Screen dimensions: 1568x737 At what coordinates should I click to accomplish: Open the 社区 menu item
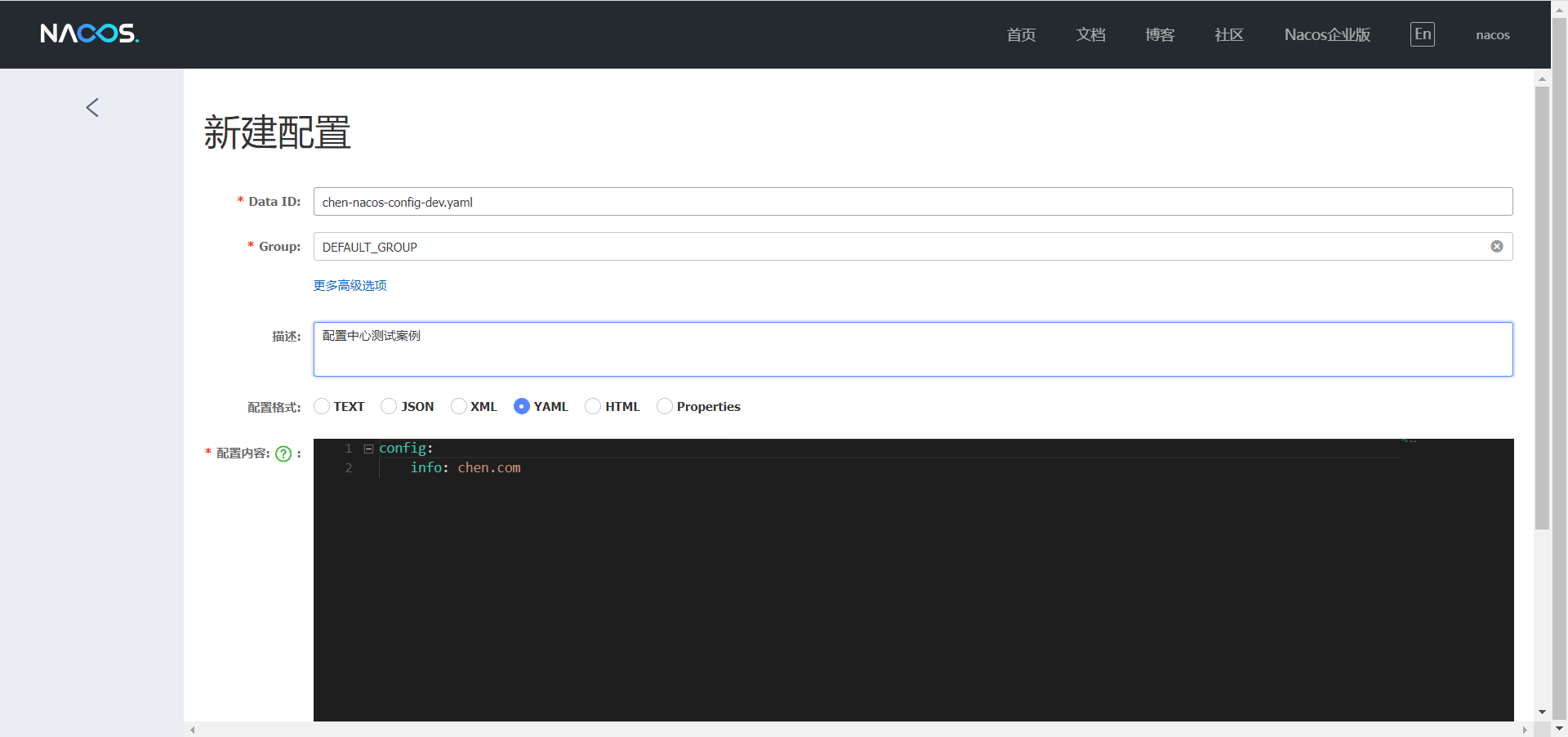1229,34
